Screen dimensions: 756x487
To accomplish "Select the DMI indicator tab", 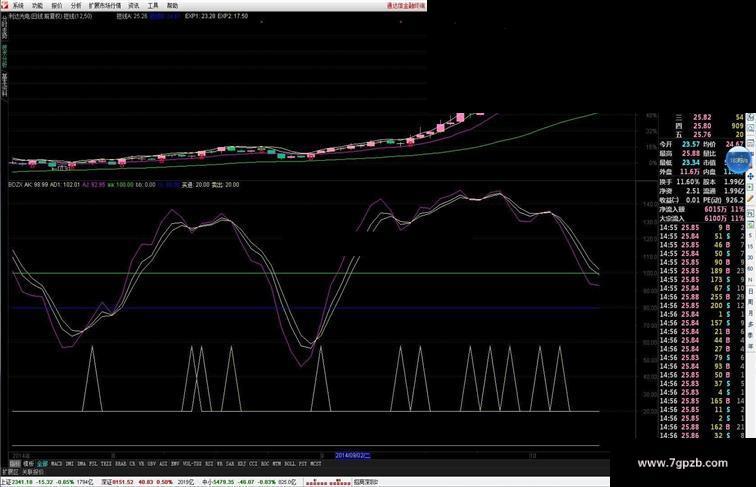I will point(69,464).
